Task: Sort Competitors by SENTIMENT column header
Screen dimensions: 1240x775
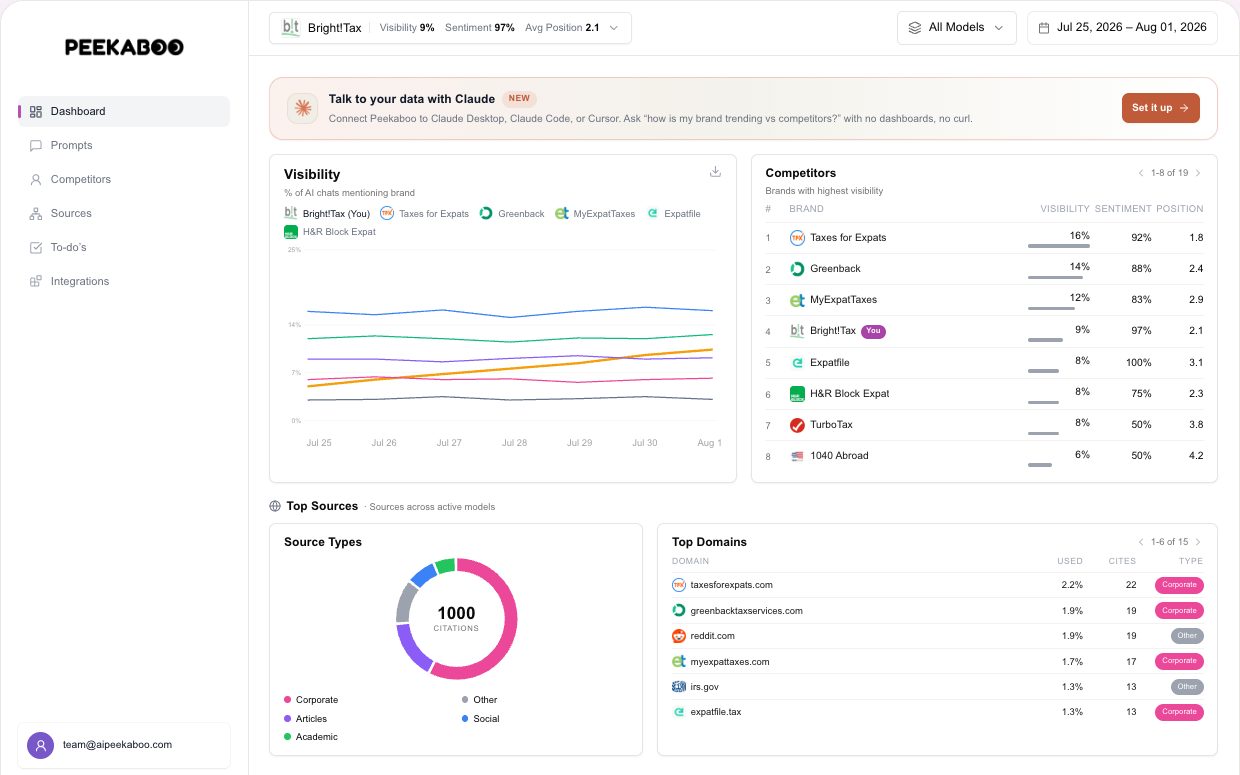Action: pos(1123,209)
